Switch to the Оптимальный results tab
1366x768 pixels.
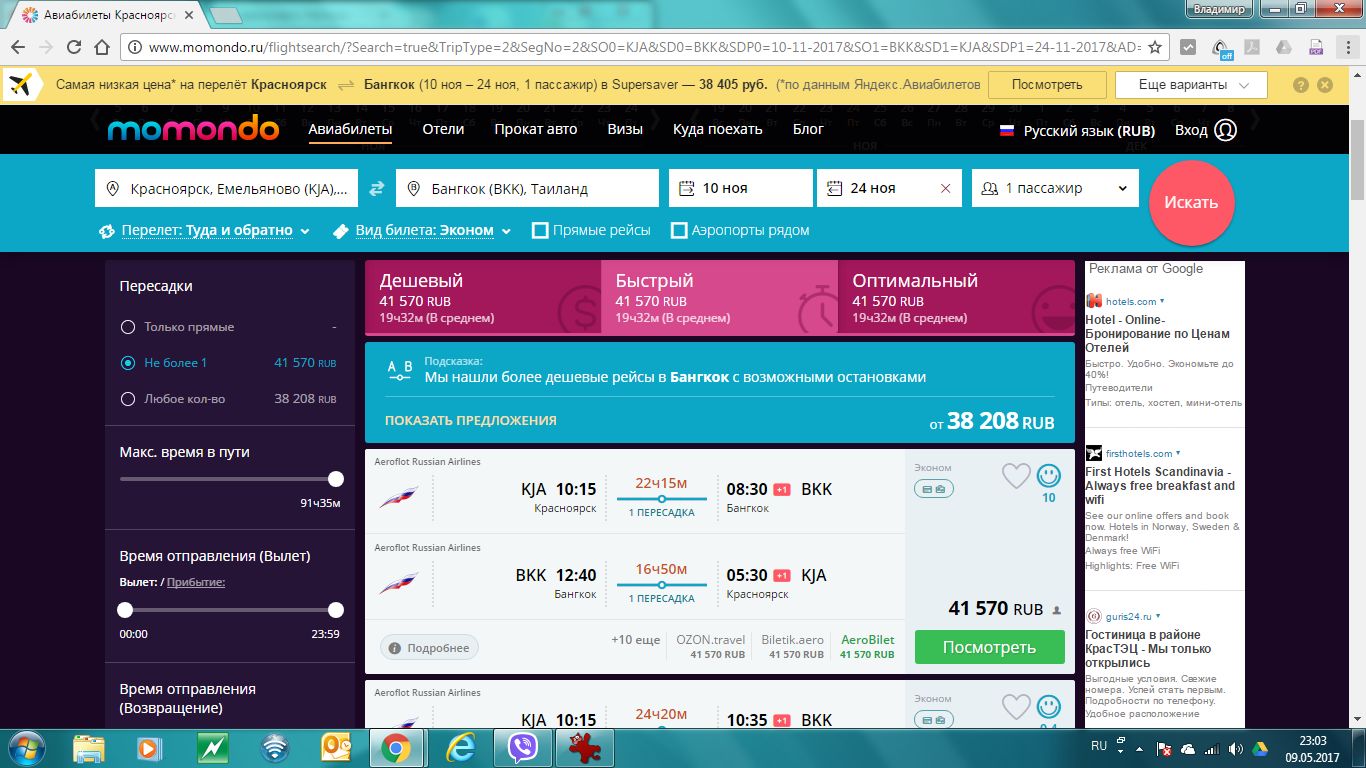[956, 296]
